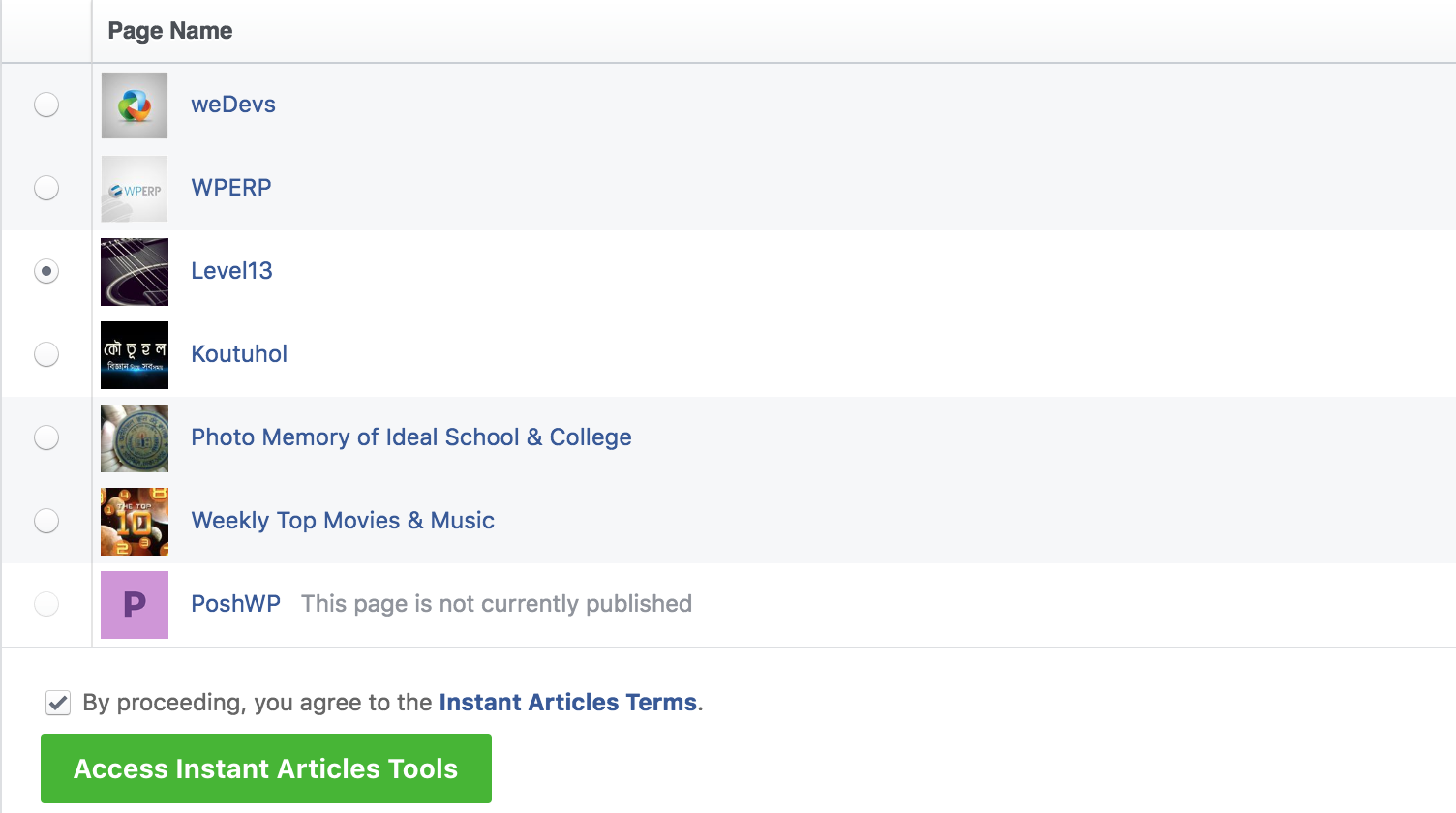
Task: Click 'This page is not currently published' text
Action: pyautogui.click(x=497, y=604)
